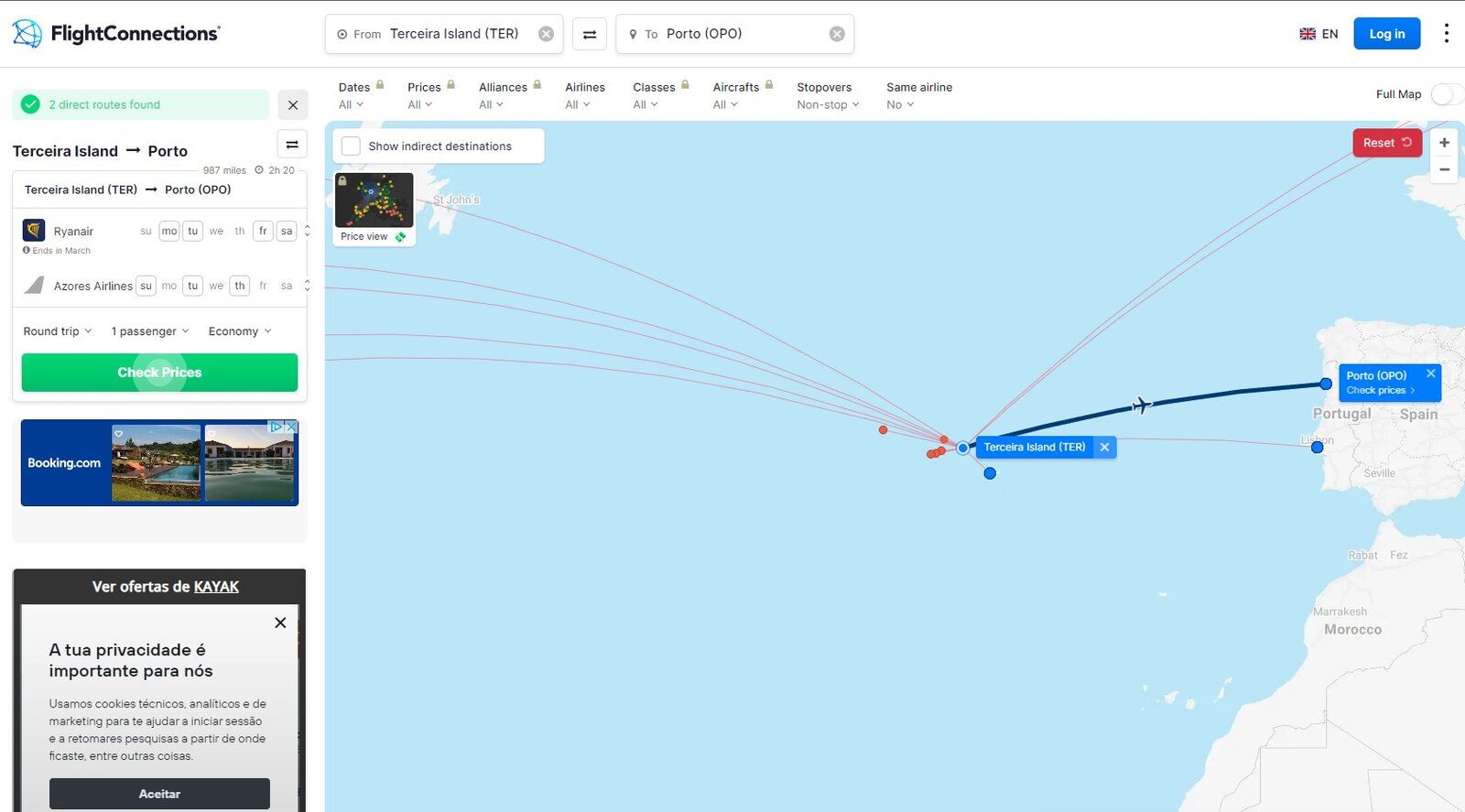Viewport: 1465px width, 812px height.
Task: Click the UK flag language icon
Action: coord(1308,34)
